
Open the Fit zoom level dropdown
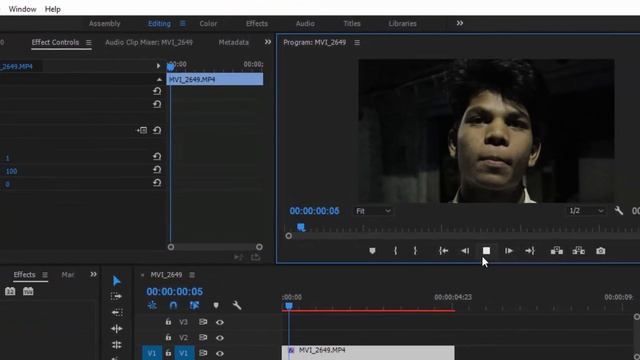[373, 211]
